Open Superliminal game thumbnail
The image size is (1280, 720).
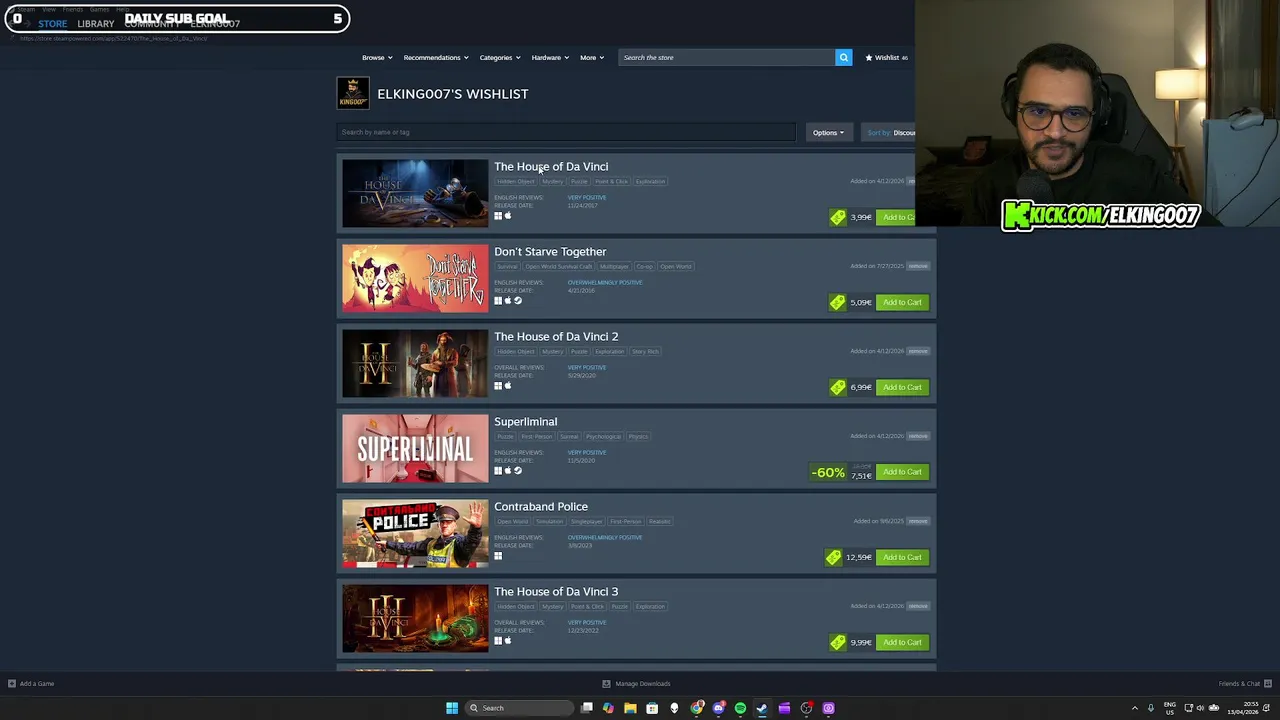[415, 448]
